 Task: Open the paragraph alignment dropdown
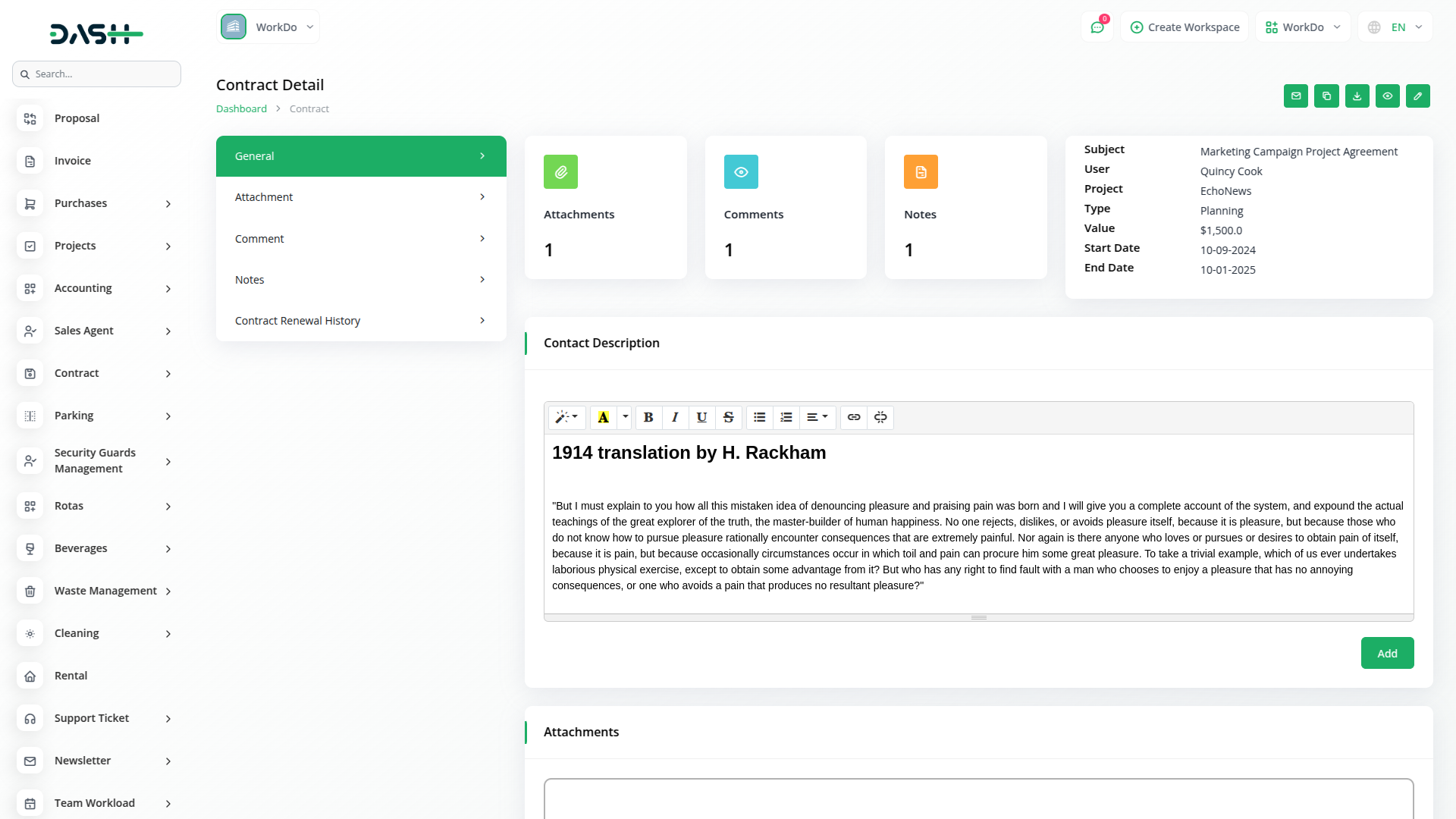(x=817, y=417)
